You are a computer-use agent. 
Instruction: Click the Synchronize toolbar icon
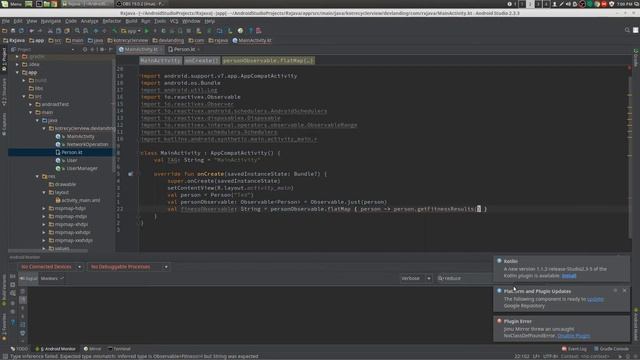(22, 31)
